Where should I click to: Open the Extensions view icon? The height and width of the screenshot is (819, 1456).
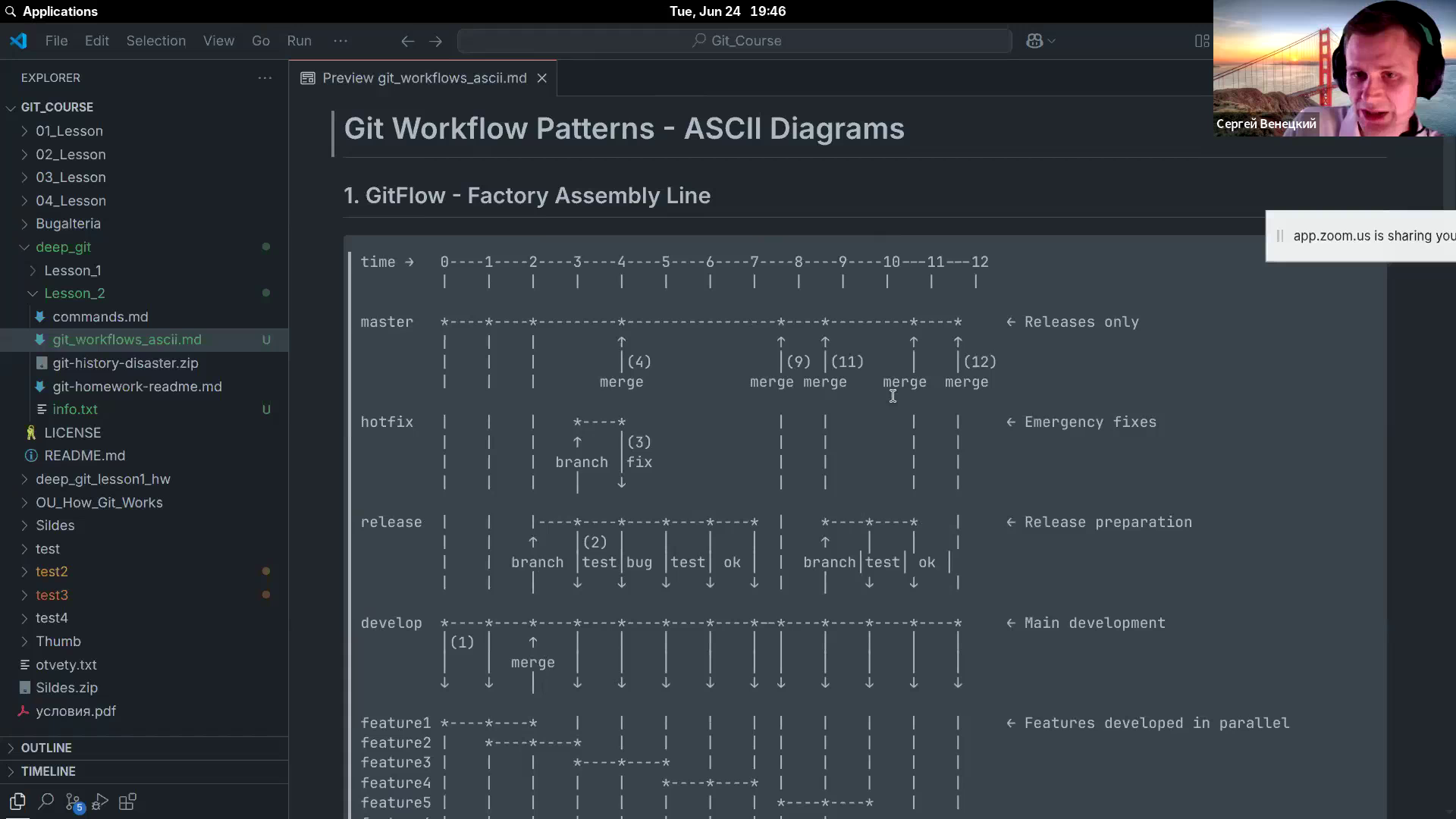coord(127,802)
